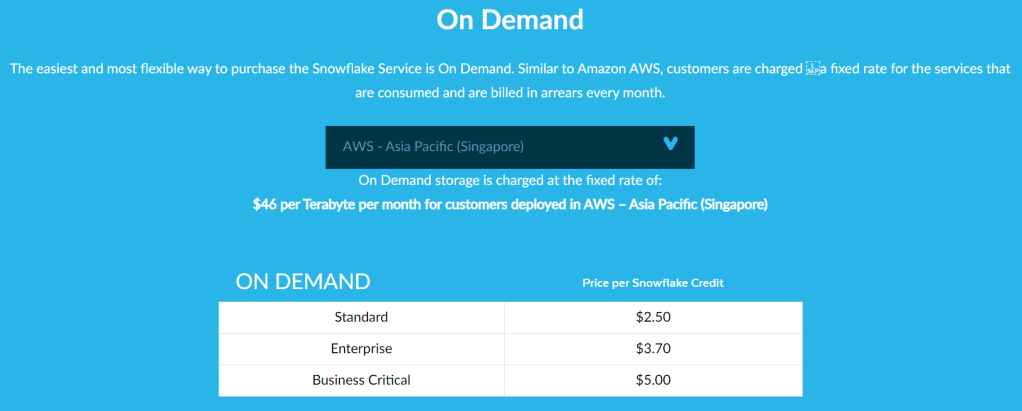Click the "ON DEMAND" table title
Viewport: 1022px width, 411px height.
pos(303,282)
